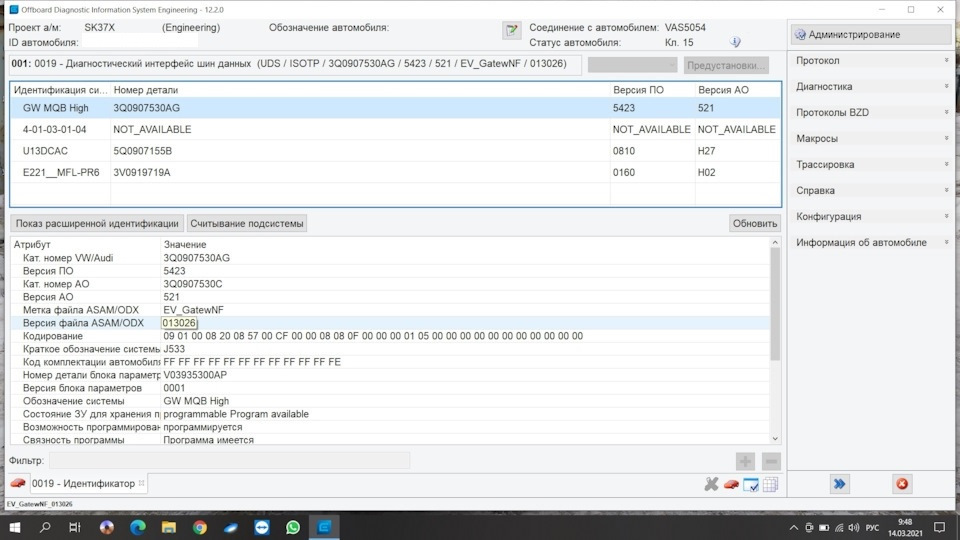Click the 3V0919719A part number cell
The image size is (960, 540).
142,173
